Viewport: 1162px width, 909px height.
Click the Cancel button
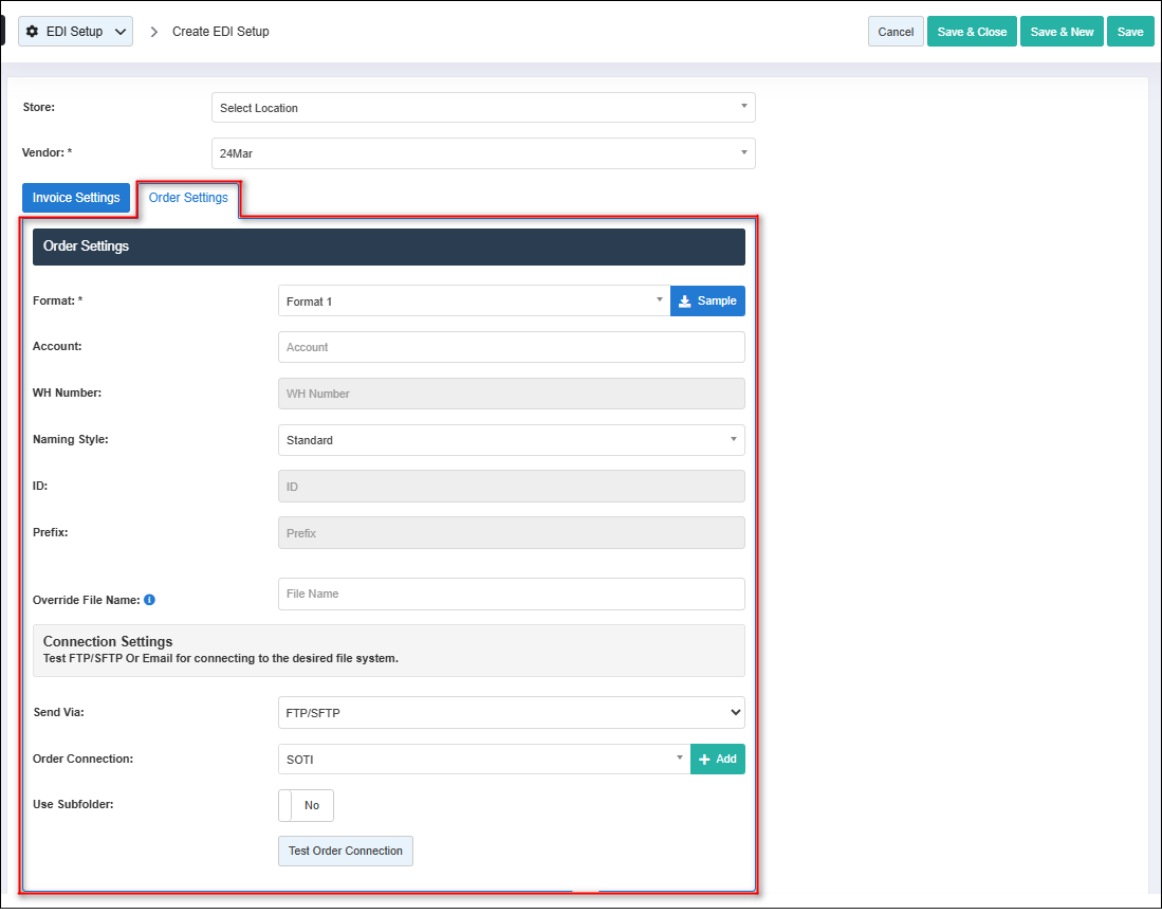click(895, 32)
